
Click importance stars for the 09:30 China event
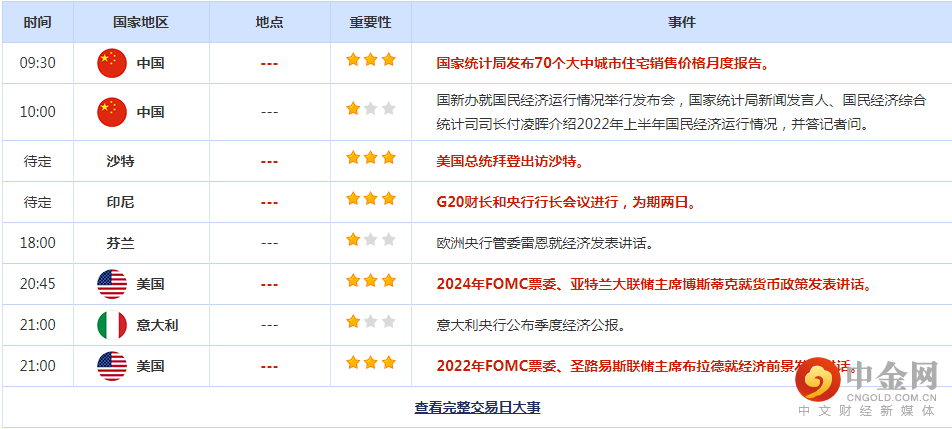[370, 59]
